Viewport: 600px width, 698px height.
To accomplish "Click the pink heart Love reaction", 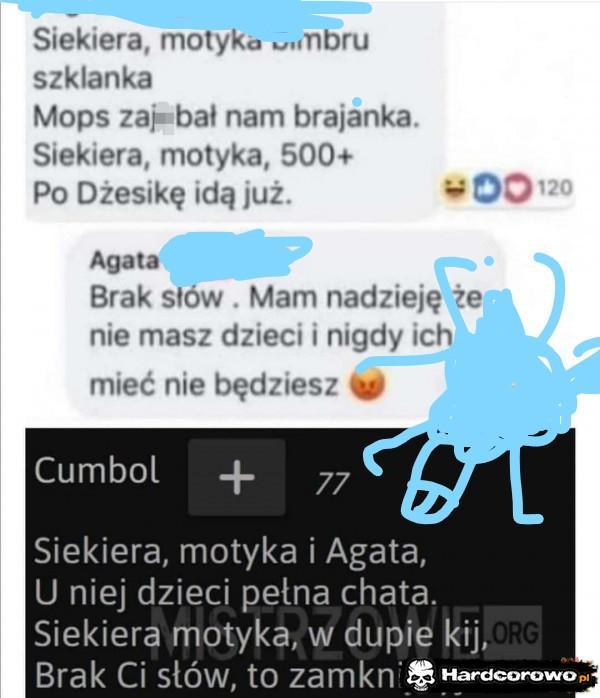I will 518,189.
